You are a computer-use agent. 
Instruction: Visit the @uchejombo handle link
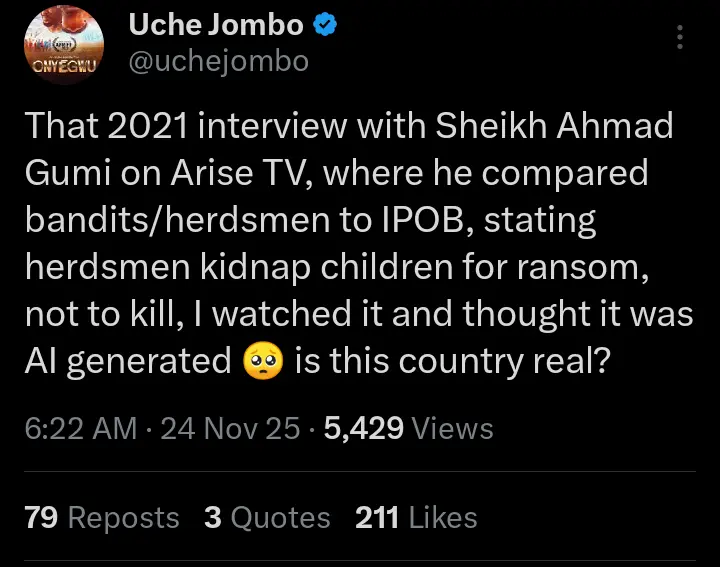point(218,62)
